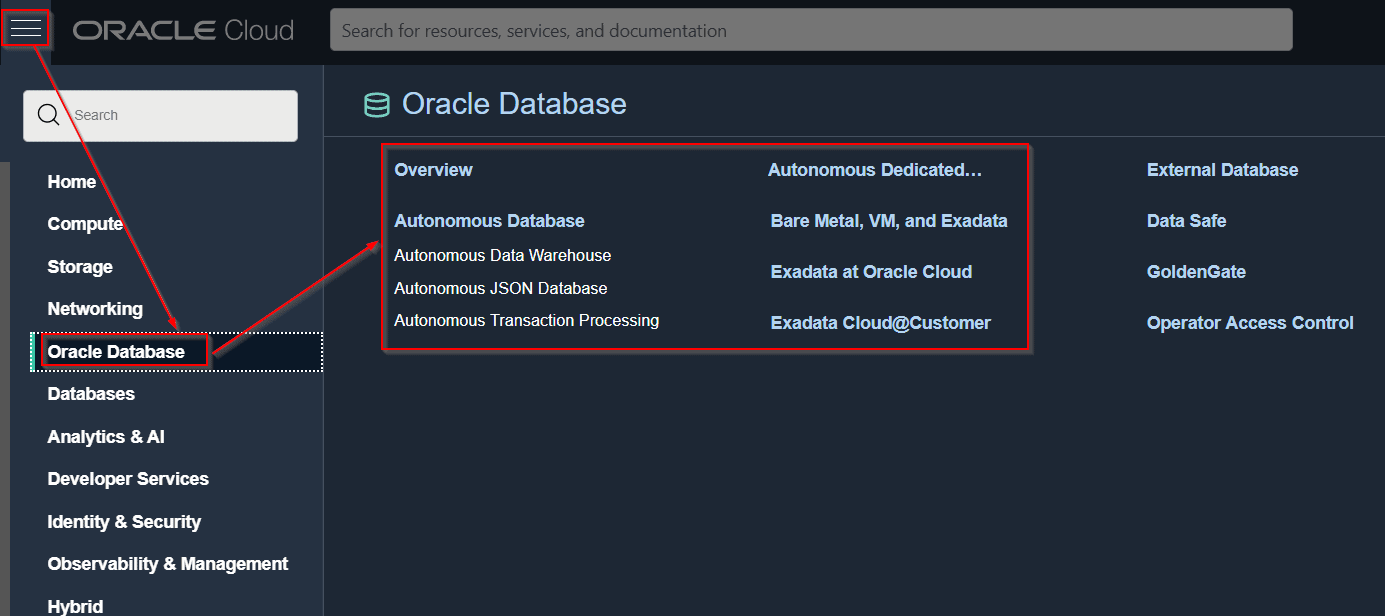Image resolution: width=1385 pixels, height=616 pixels.
Task: Click the Oracle Database heading icon
Action: coord(376,105)
